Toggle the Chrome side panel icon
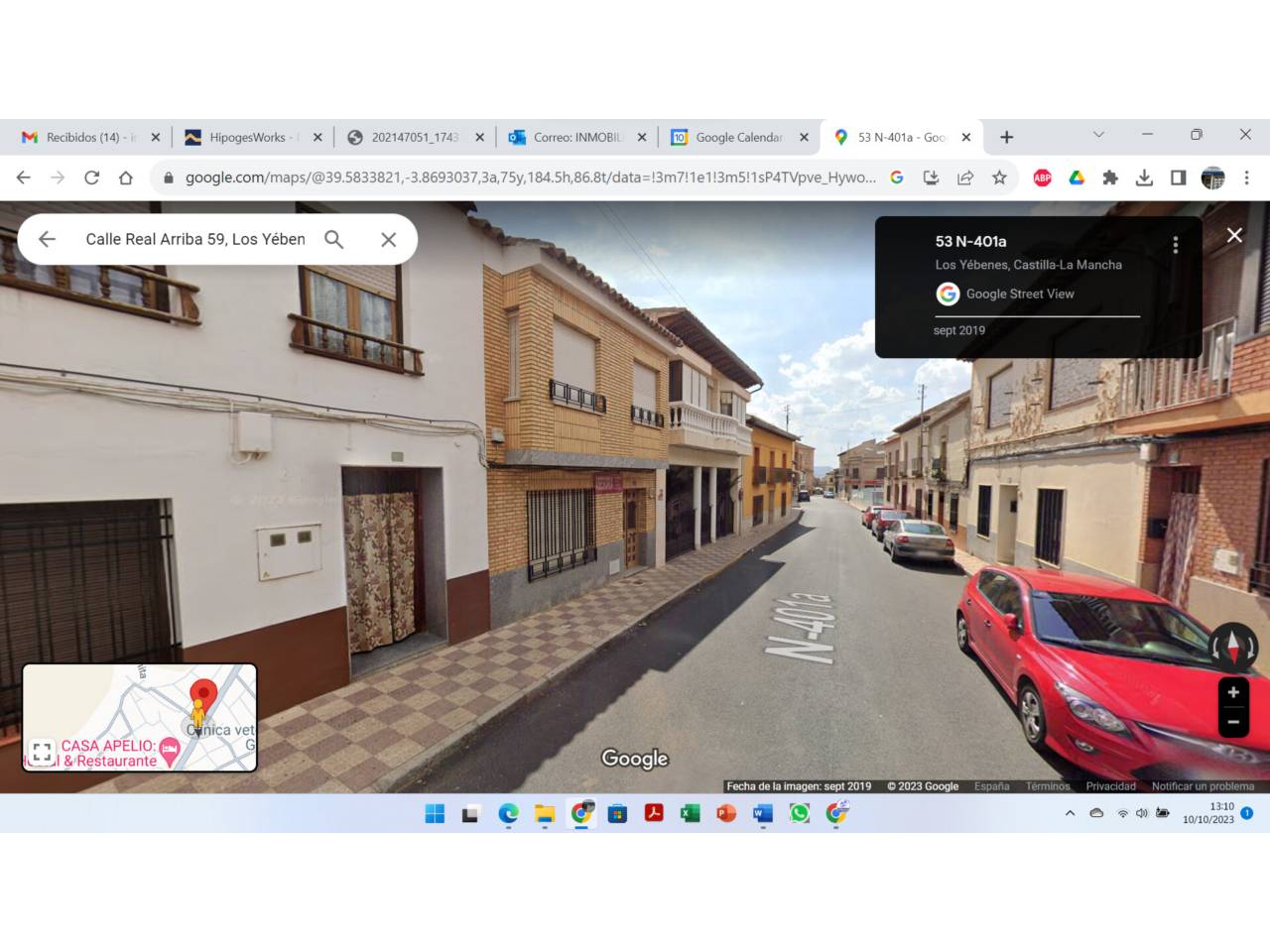This screenshot has width=1270, height=952. [1178, 178]
